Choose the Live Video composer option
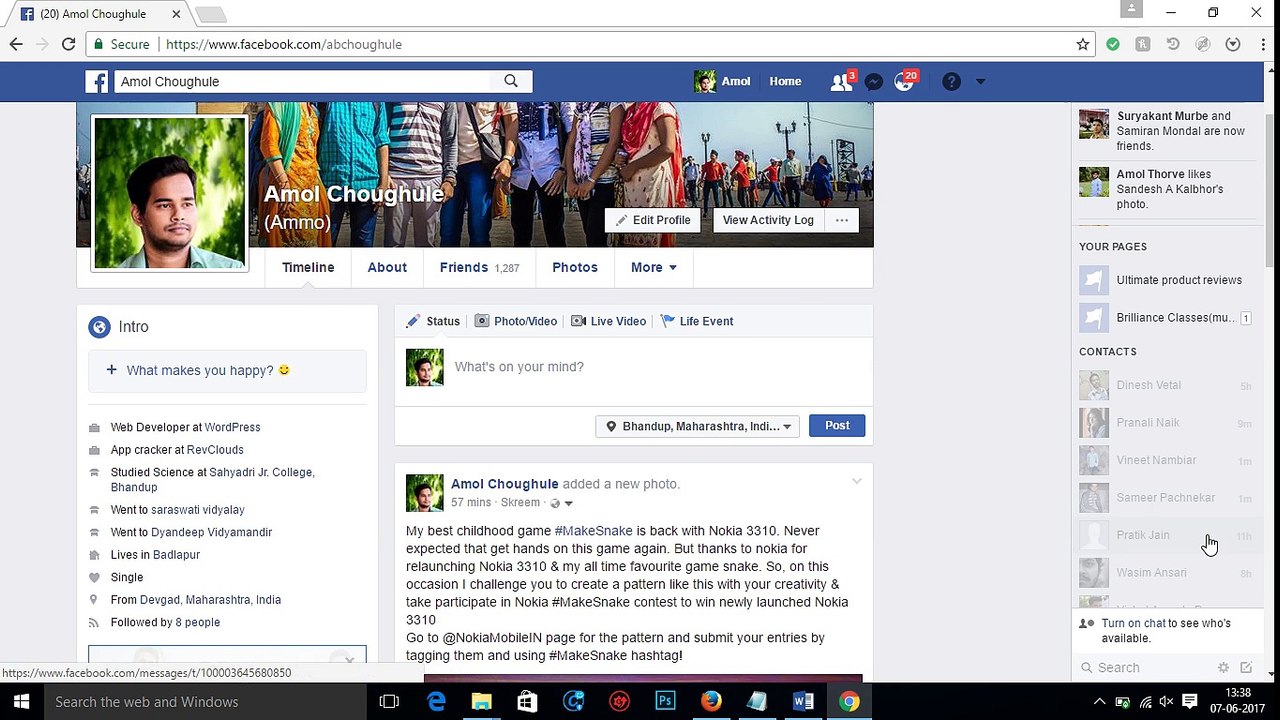The image size is (1280, 720). (x=609, y=321)
